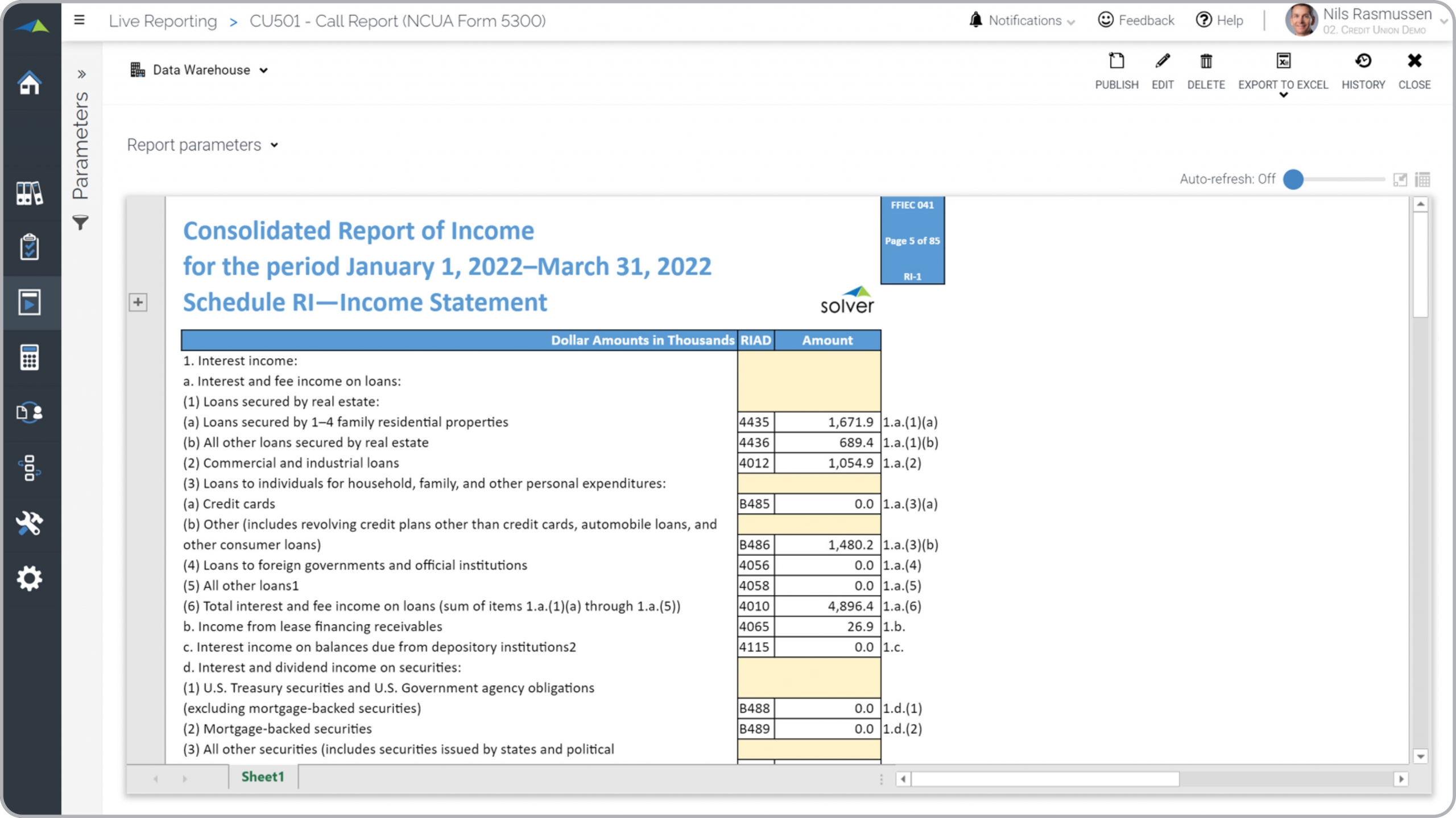Click the plus expand row button

pyautogui.click(x=138, y=302)
